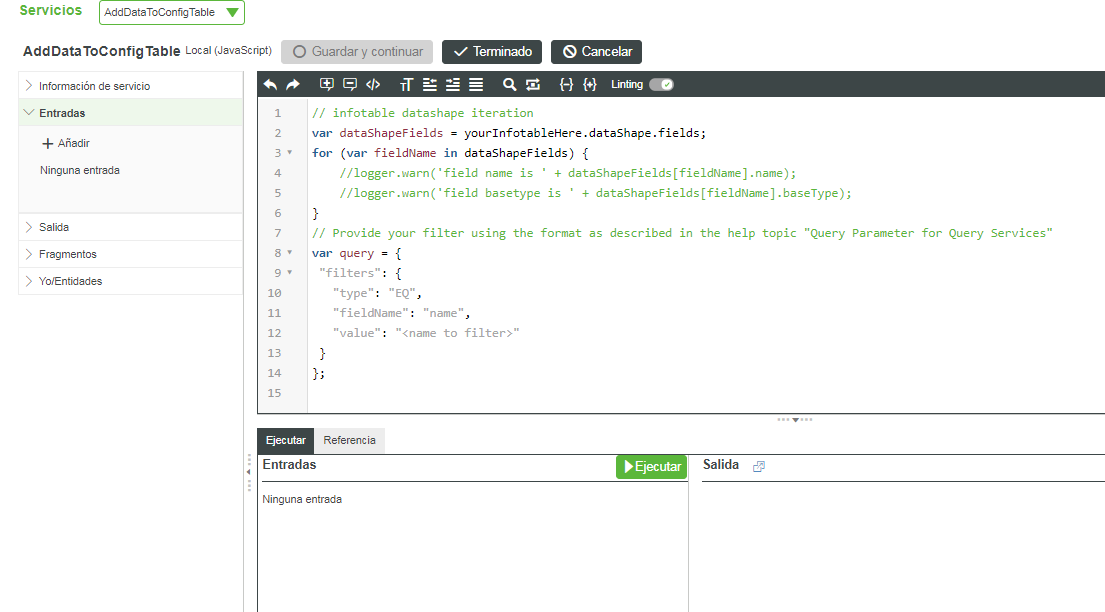Click the expand all code blocks icon
Screen dimensions: 1105x612
[590, 85]
